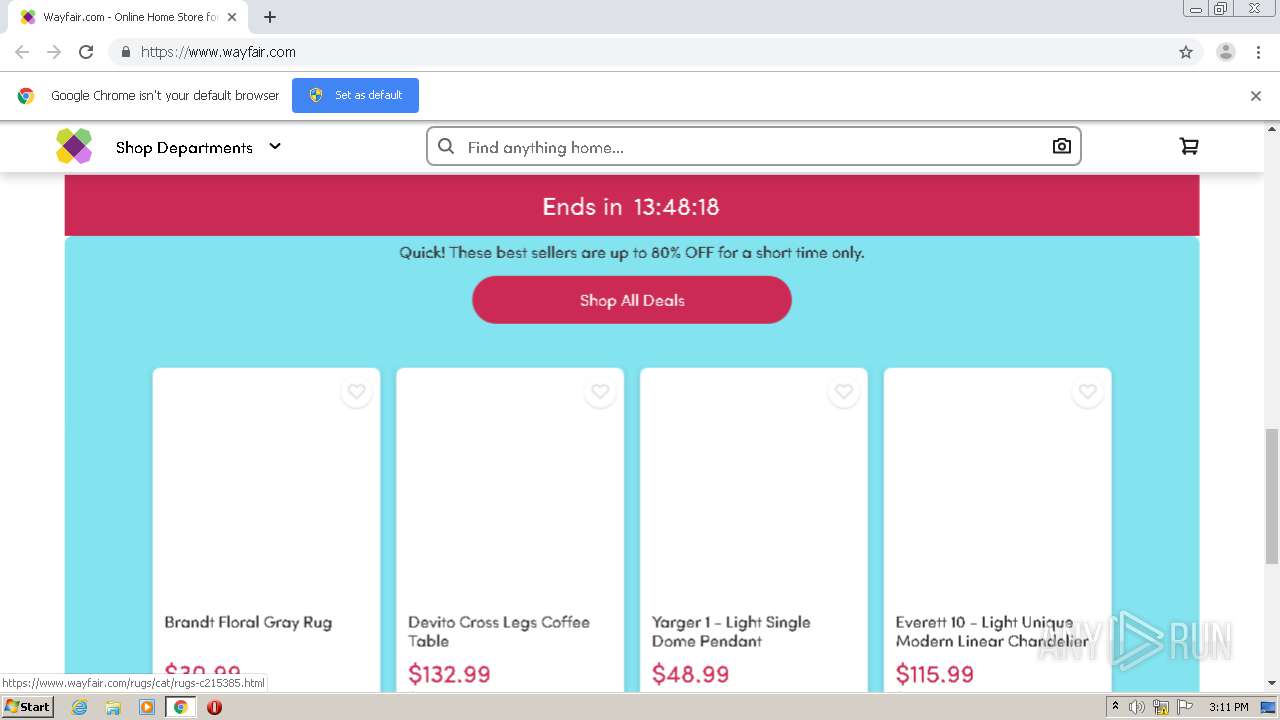
Task: Favorite the Devito Cross Legs Coffee Table
Action: pyautogui.click(x=600, y=392)
